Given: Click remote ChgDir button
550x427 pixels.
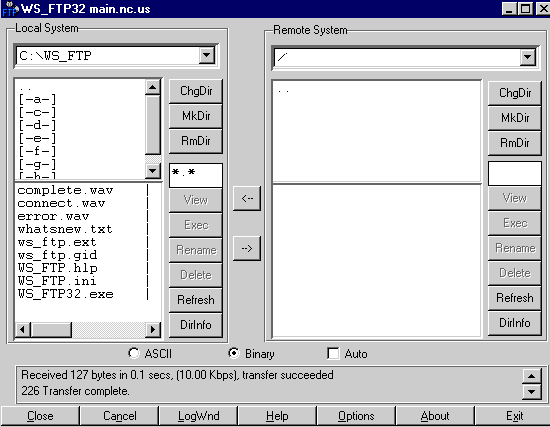Looking at the screenshot, I should (515, 93).
